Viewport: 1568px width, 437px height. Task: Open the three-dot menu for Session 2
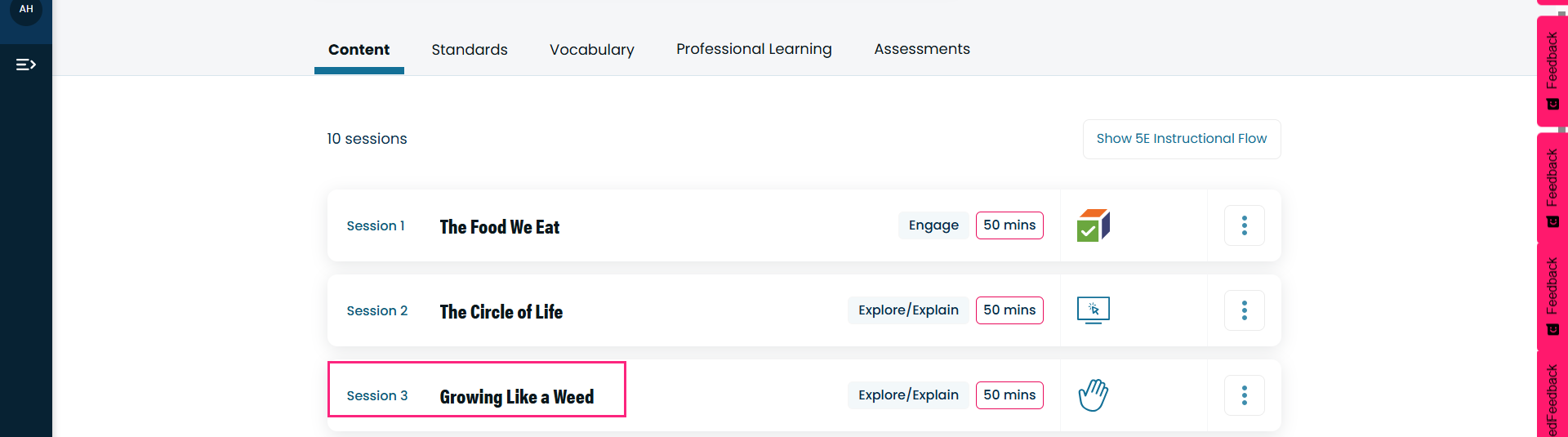[1244, 310]
